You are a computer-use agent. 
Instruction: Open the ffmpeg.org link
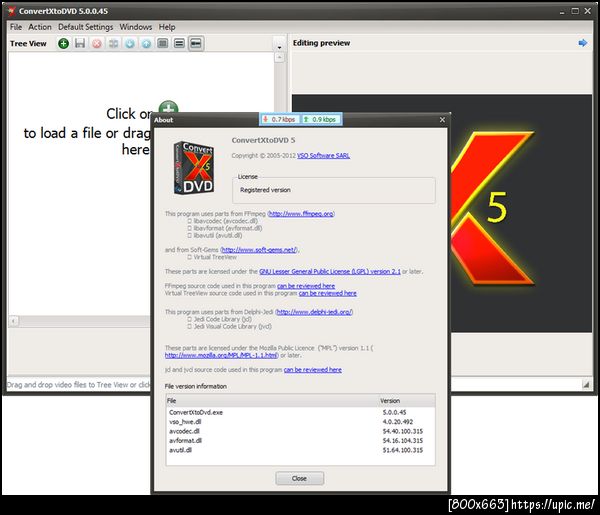(x=301, y=213)
